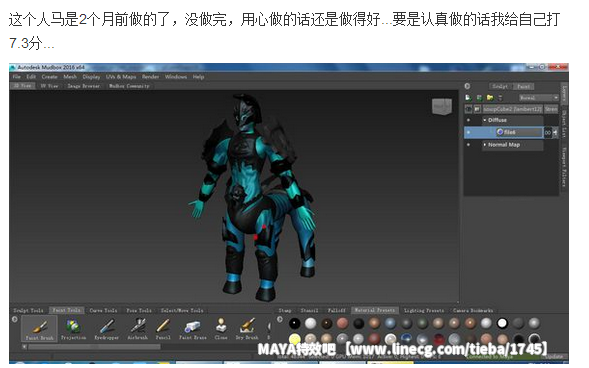Select the Paint Erase tool
Viewport: 589px width, 368px height.
coord(192,329)
